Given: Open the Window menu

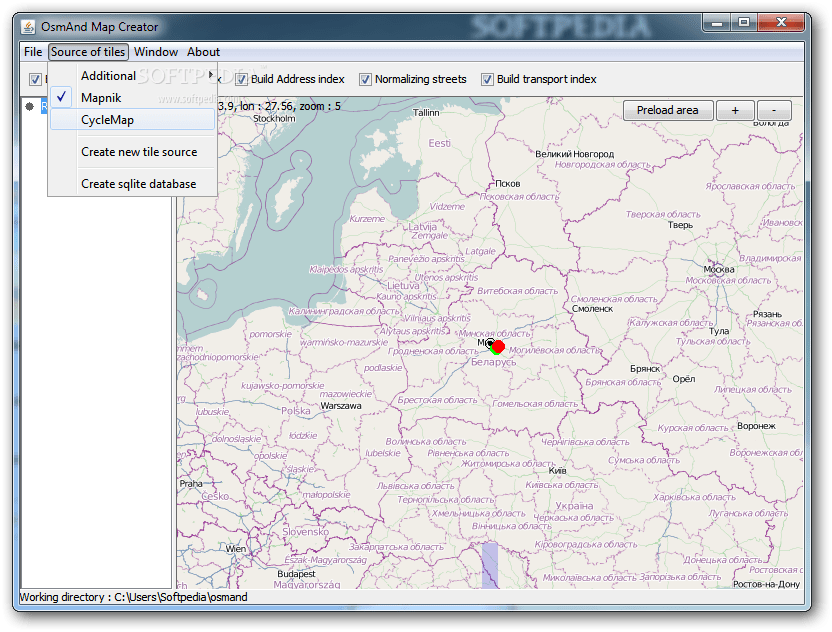Looking at the screenshot, I should [156, 51].
